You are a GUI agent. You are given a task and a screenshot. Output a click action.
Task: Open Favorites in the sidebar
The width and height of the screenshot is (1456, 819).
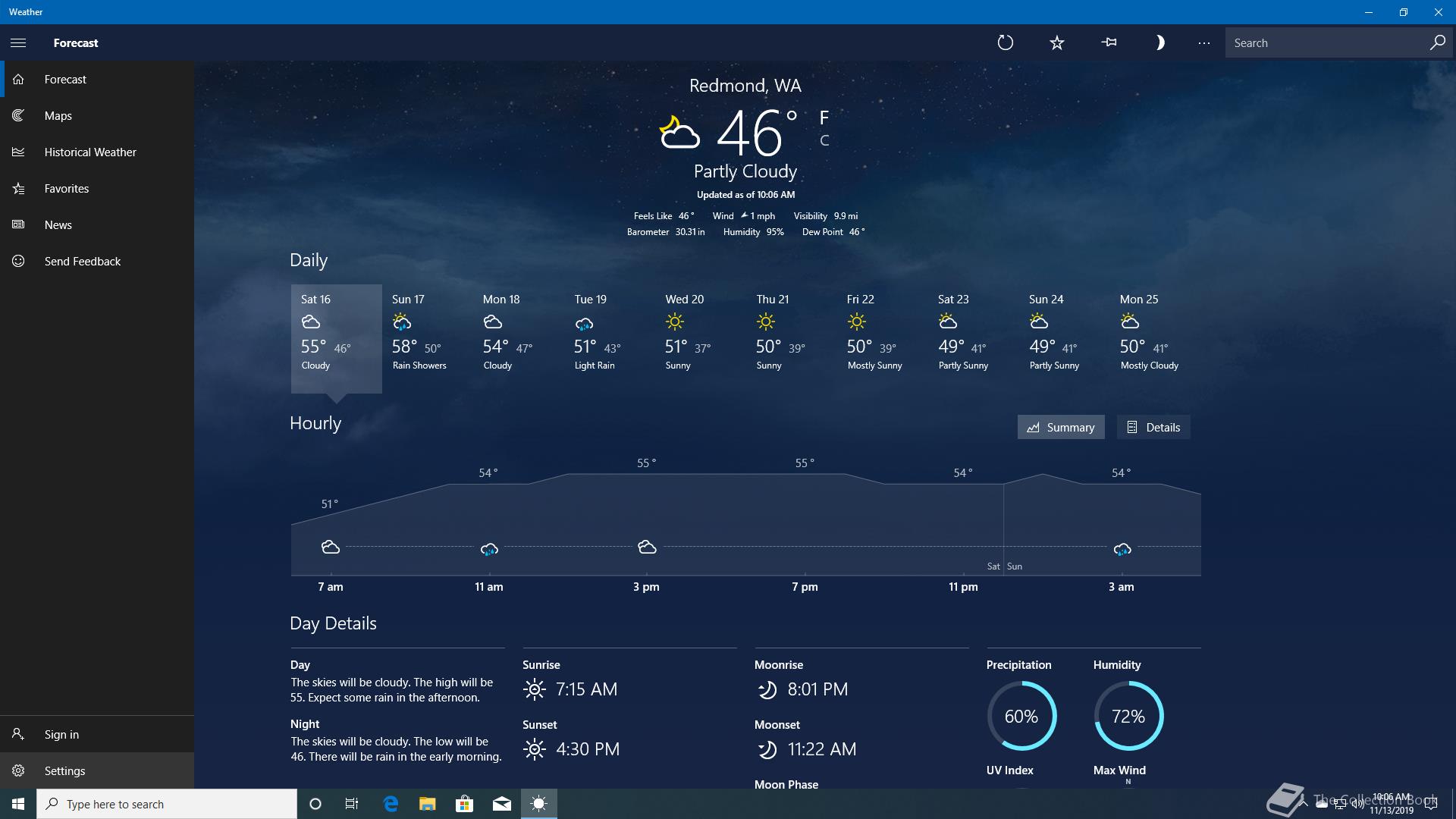(x=97, y=188)
